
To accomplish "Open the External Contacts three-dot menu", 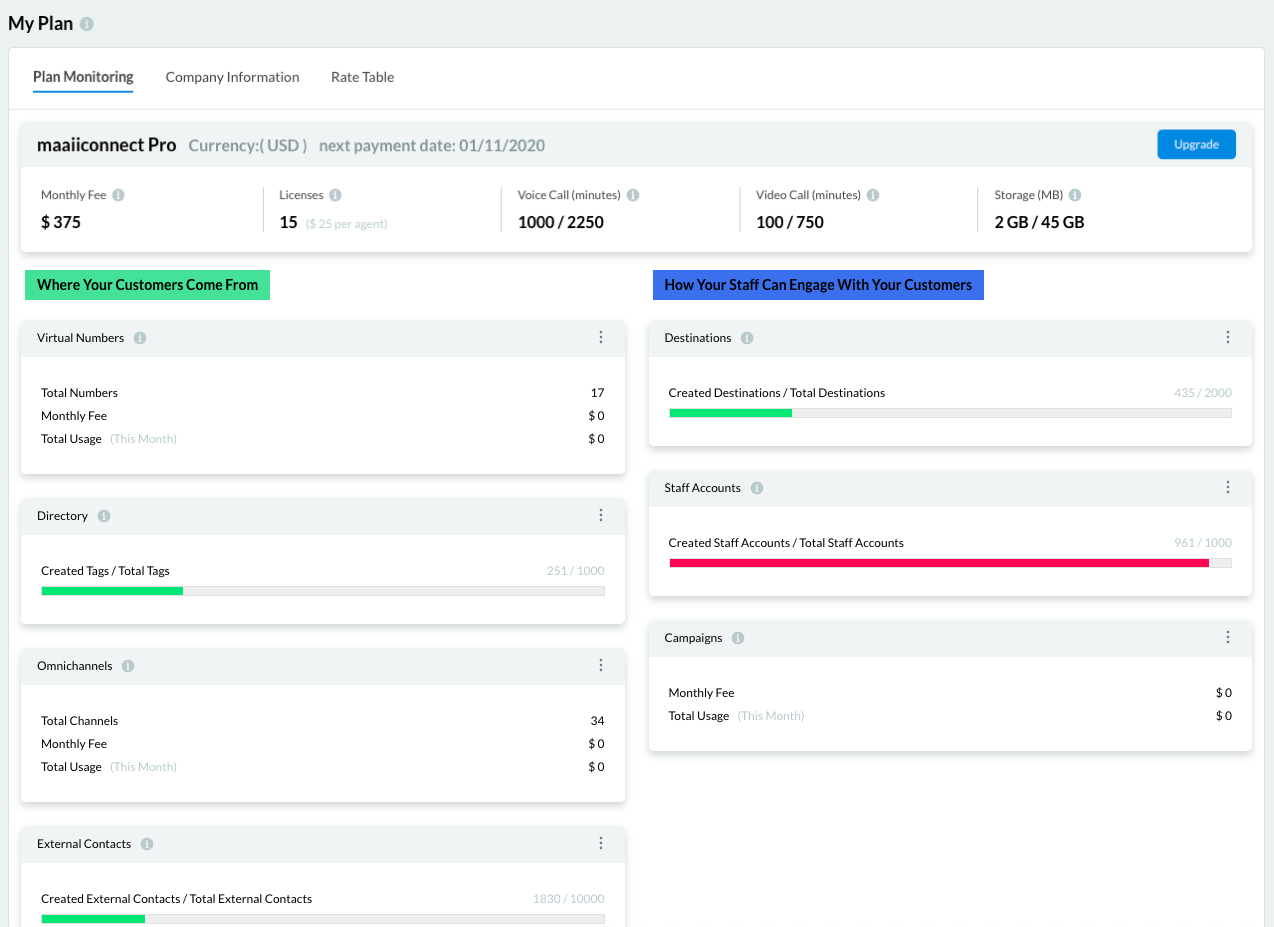I will tap(601, 843).
